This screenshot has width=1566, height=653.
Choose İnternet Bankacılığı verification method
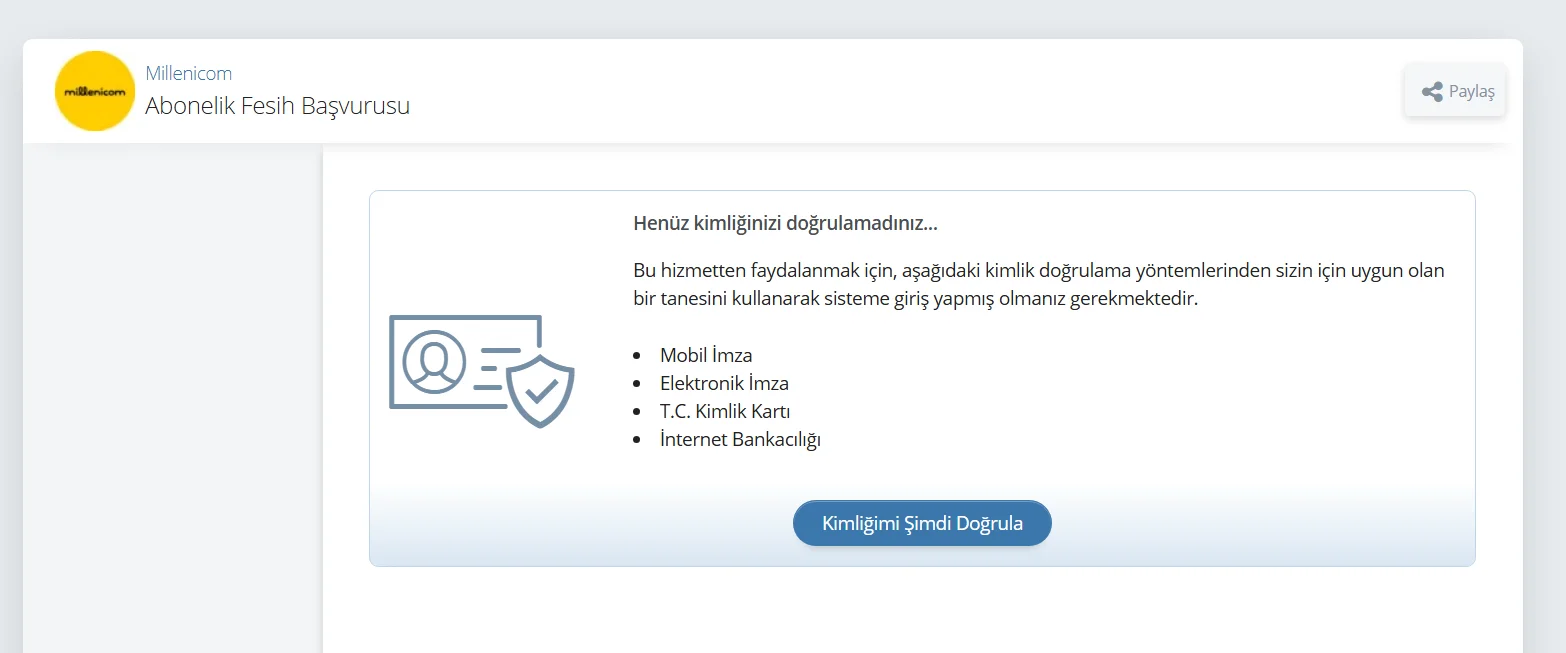pyautogui.click(x=740, y=438)
